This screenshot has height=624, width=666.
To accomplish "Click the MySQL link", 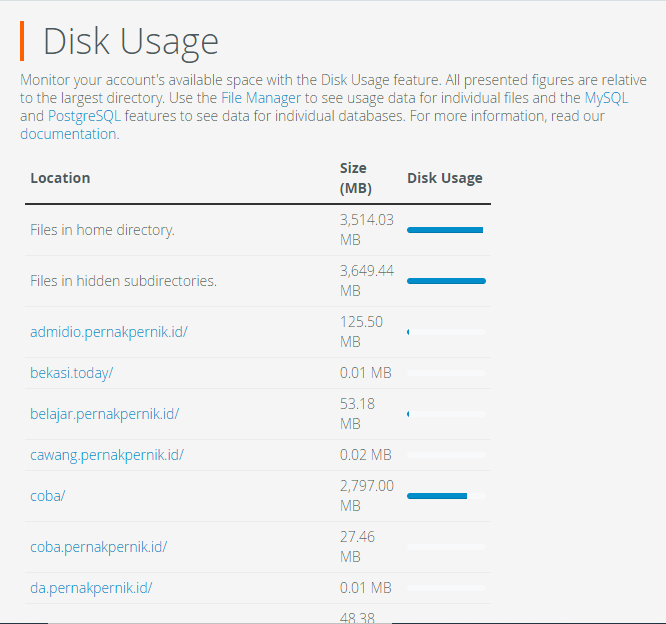I will (606, 98).
